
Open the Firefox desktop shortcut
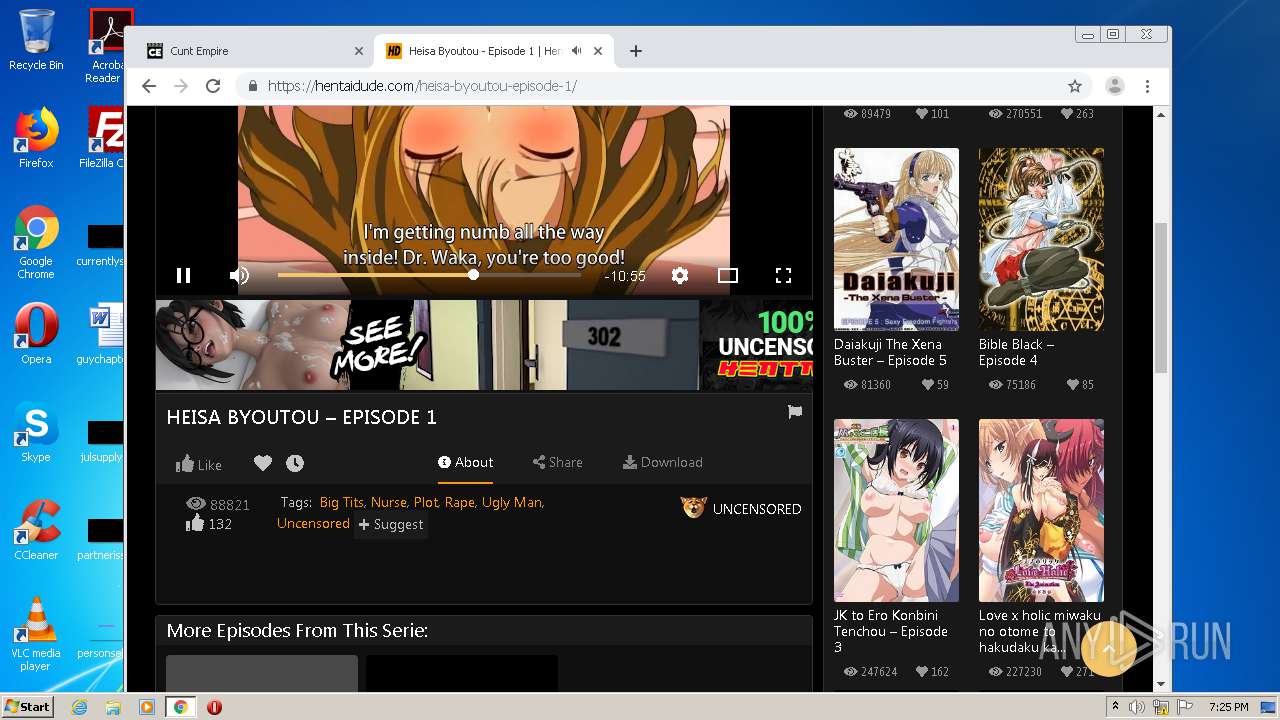click(x=36, y=139)
